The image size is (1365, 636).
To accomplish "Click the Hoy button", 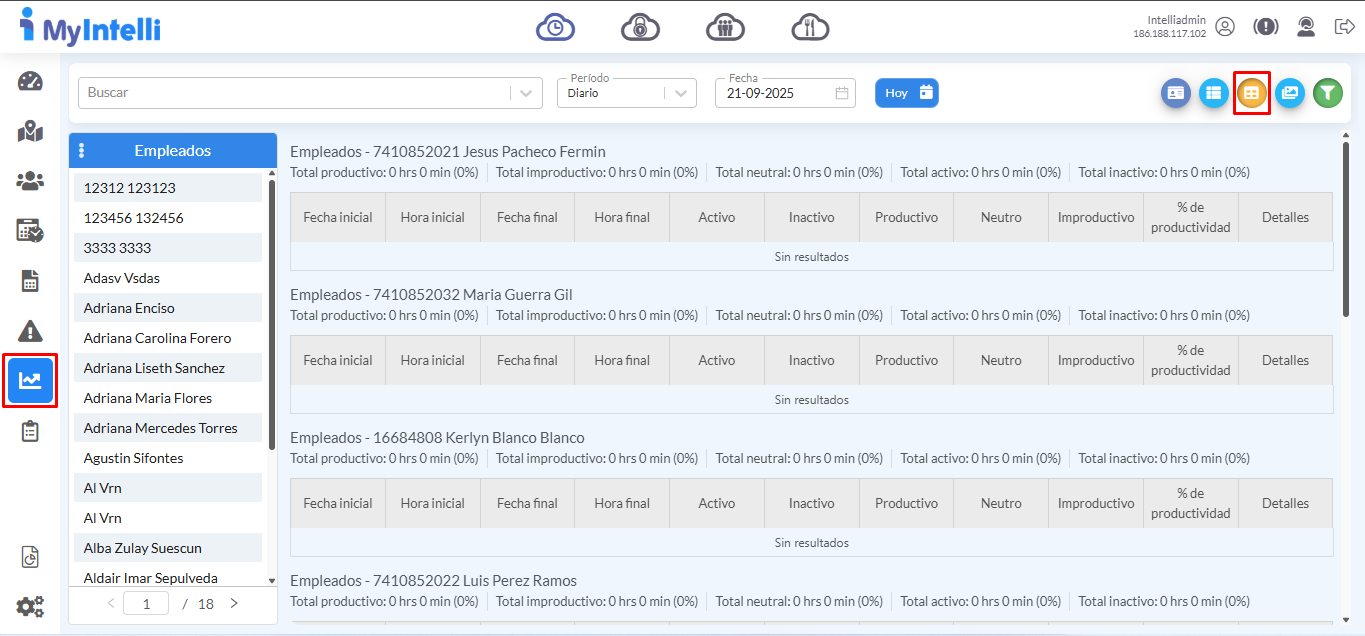I will coord(906,93).
